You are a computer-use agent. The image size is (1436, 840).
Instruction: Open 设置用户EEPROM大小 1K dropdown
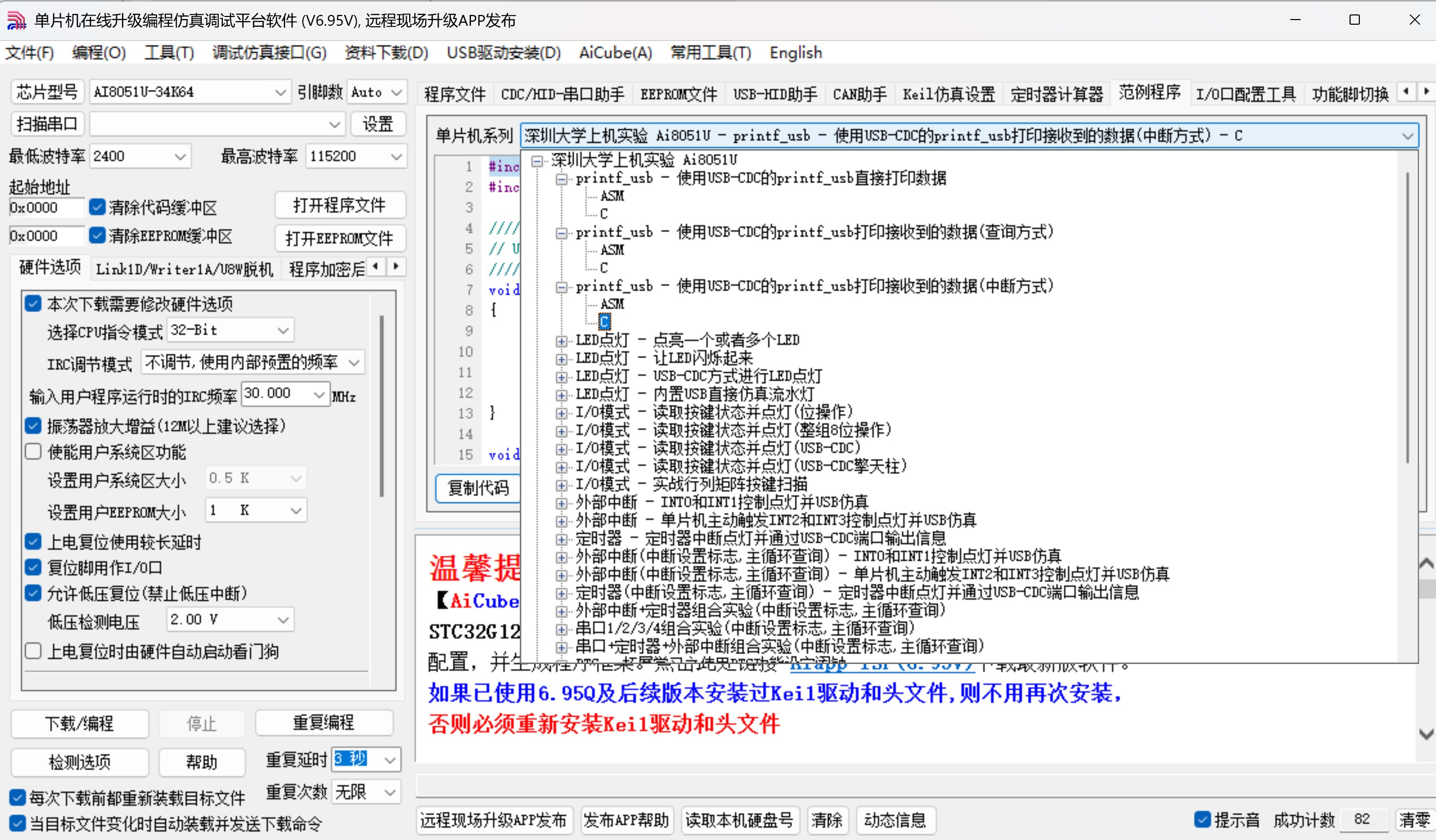pyautogui.click(x=256, y=510)
